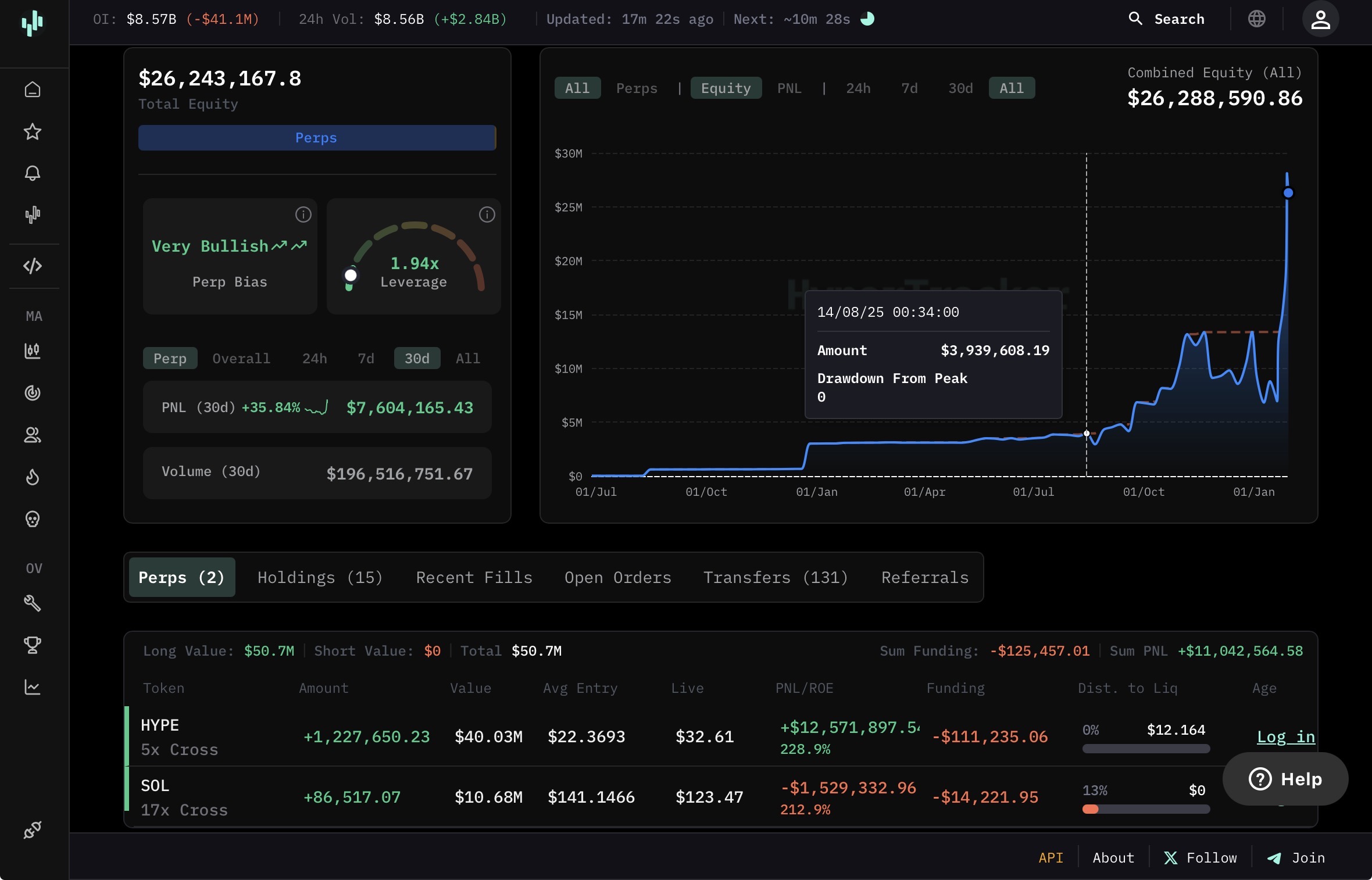Show Perp Bias info tooltip icon
The image size is (1372, 880).
[x=303, y=214]
